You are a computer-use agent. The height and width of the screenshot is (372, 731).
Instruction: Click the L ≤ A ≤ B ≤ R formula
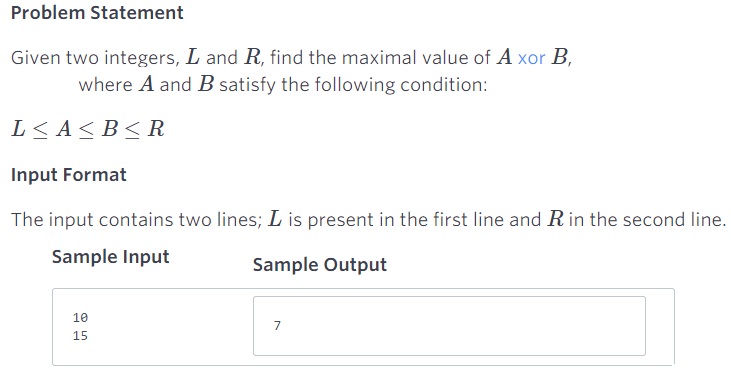pos(88,129)
